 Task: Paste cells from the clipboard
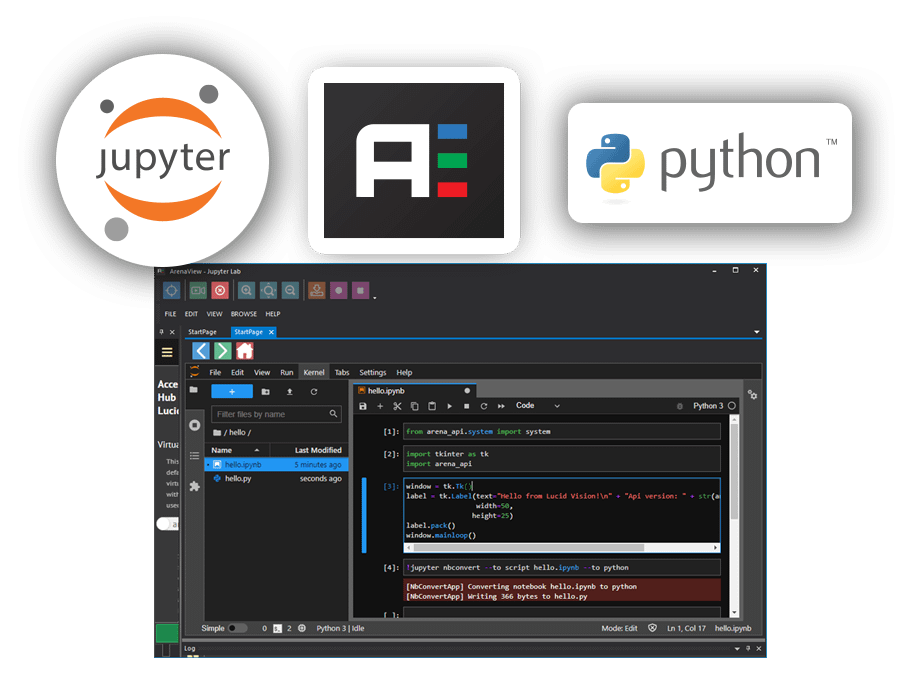(x=431, y=406)
